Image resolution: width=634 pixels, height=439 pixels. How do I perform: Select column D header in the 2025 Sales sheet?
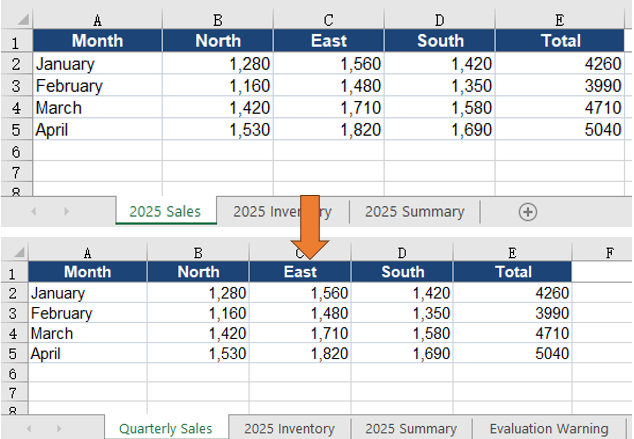point(439,20)
